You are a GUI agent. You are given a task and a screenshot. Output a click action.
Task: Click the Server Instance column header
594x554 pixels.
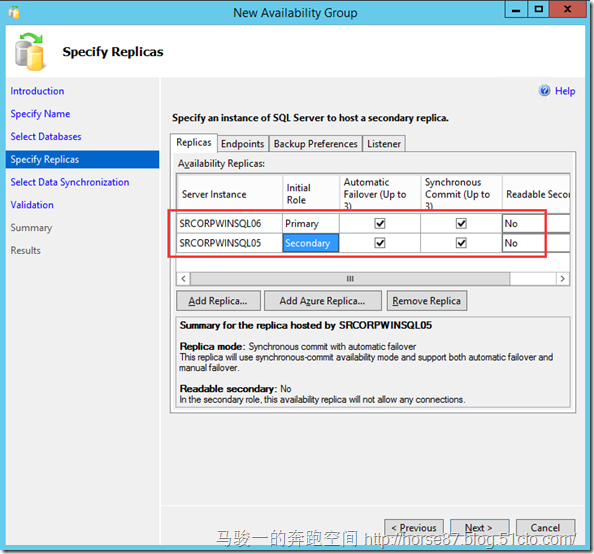230,194
